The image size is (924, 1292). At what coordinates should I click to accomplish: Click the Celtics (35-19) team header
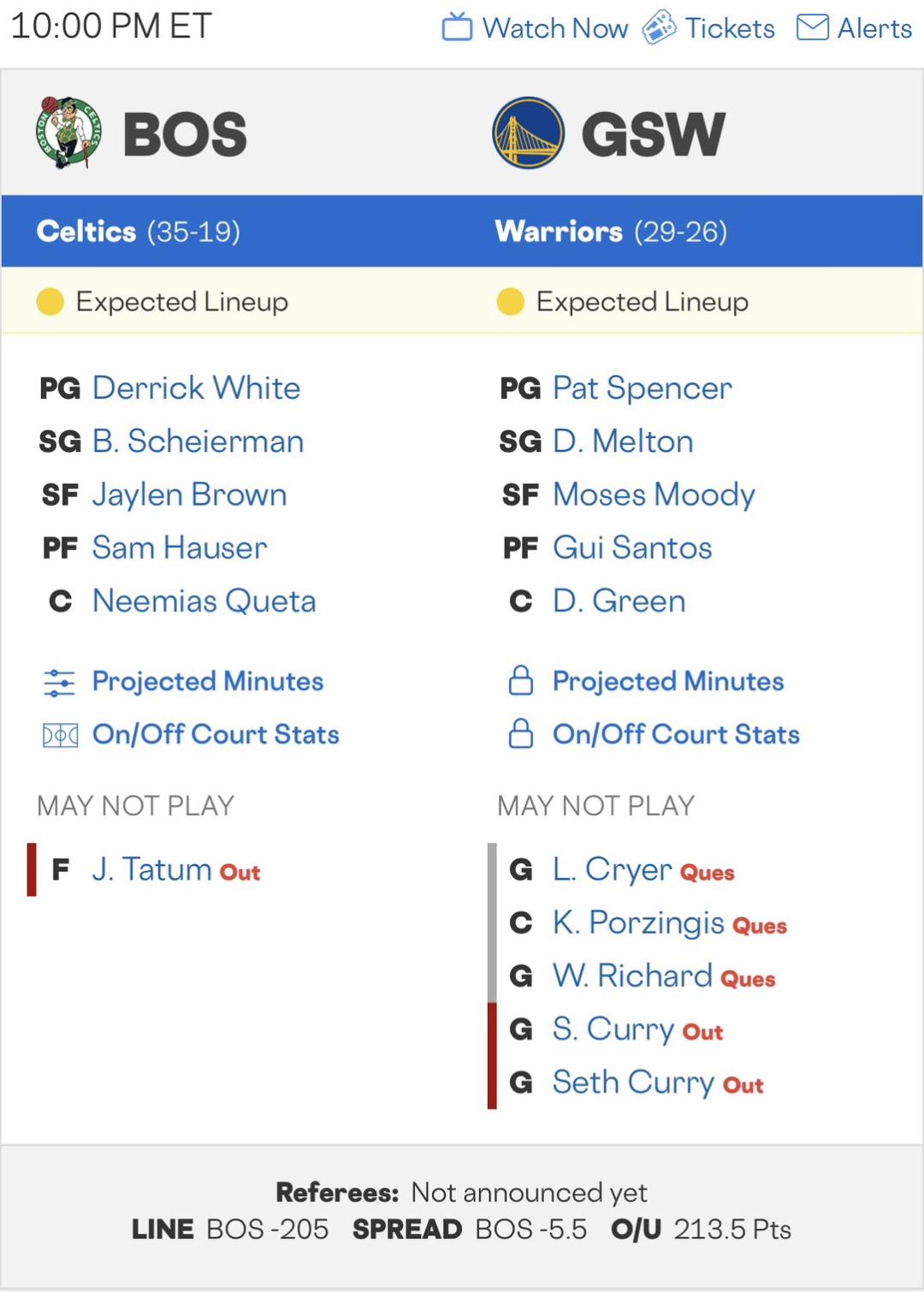coord(139,231)
